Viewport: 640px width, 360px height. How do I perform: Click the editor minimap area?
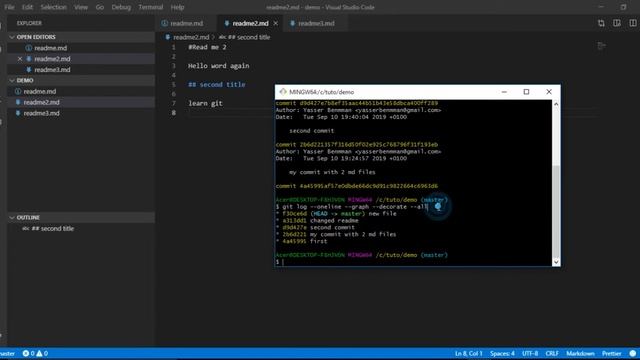click(601, 46)
